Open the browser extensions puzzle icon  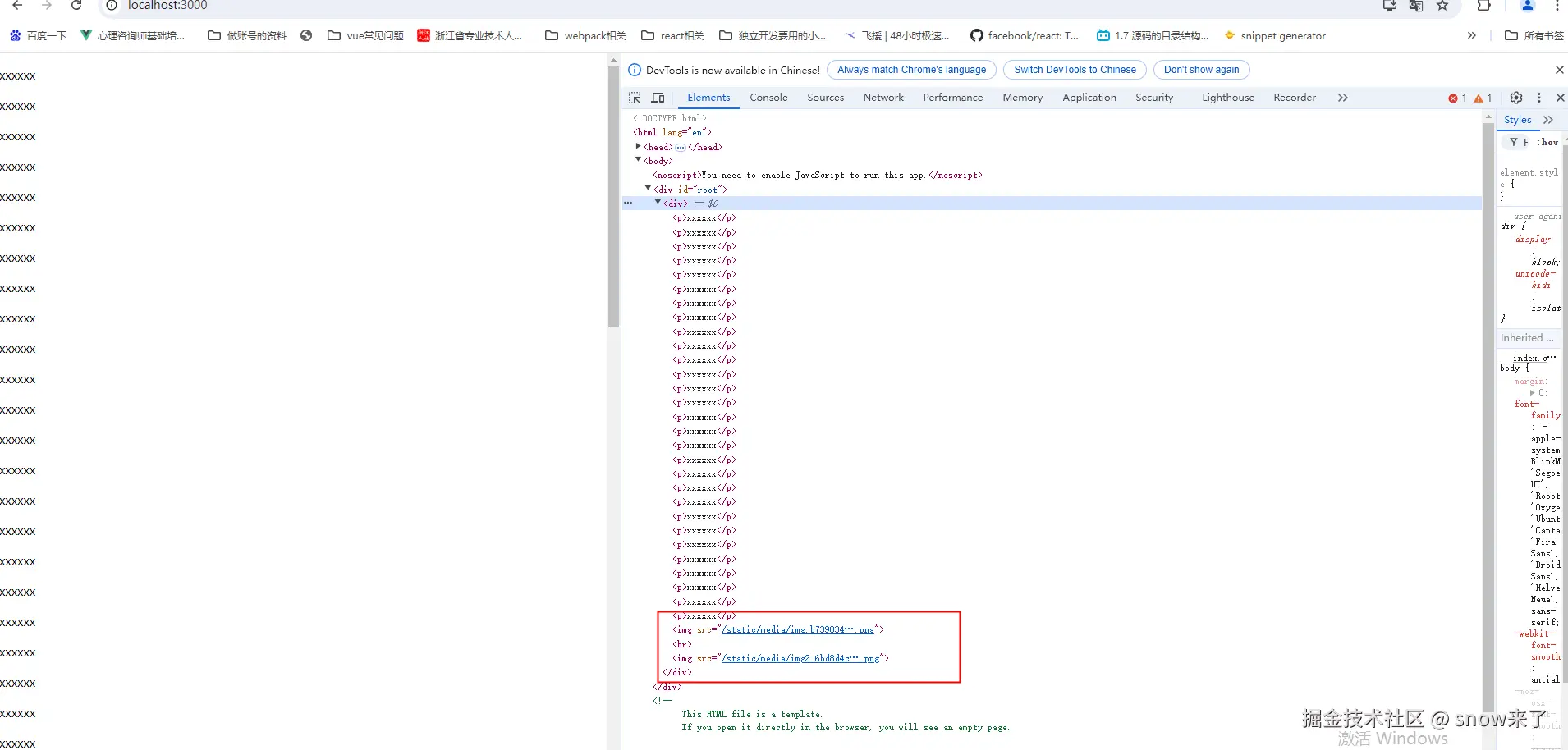[1483, 5]
